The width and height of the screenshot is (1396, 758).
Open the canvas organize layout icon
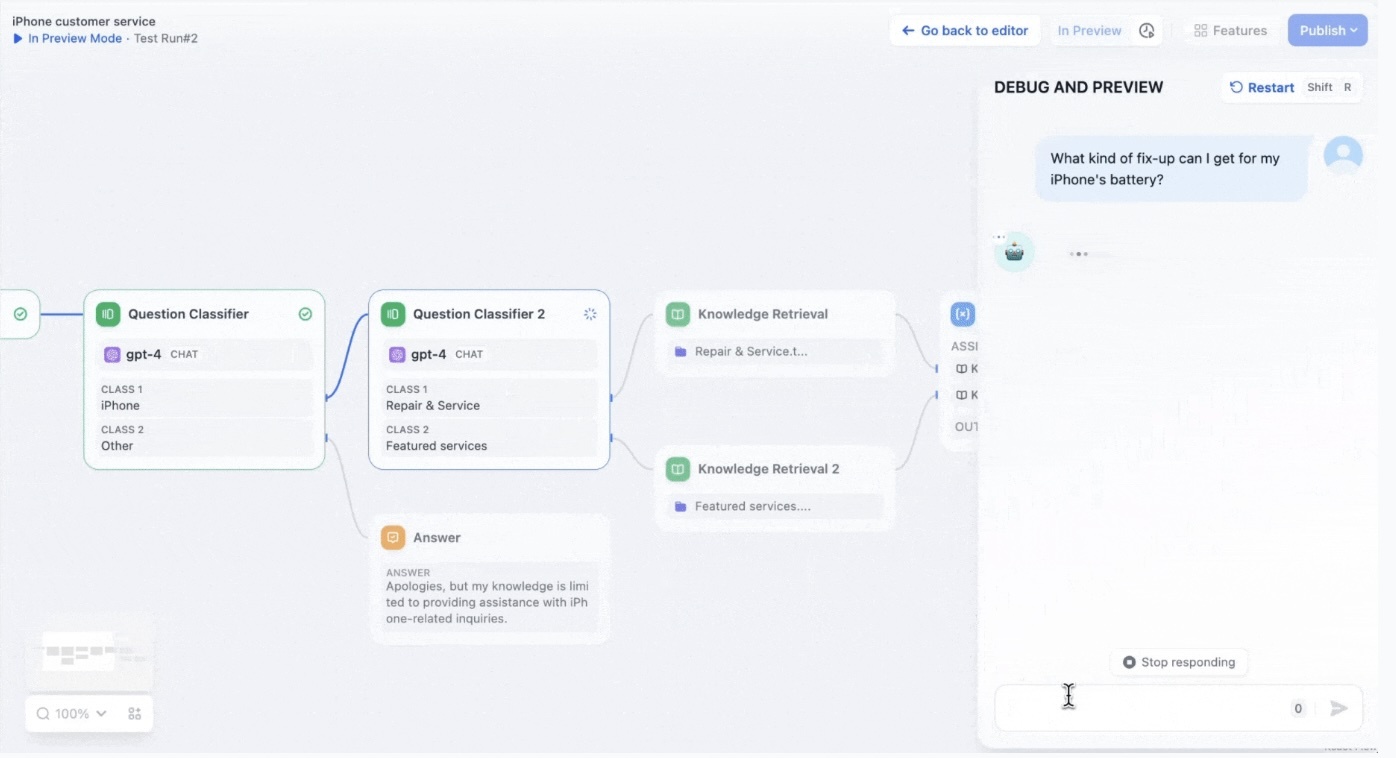(135, 714)
